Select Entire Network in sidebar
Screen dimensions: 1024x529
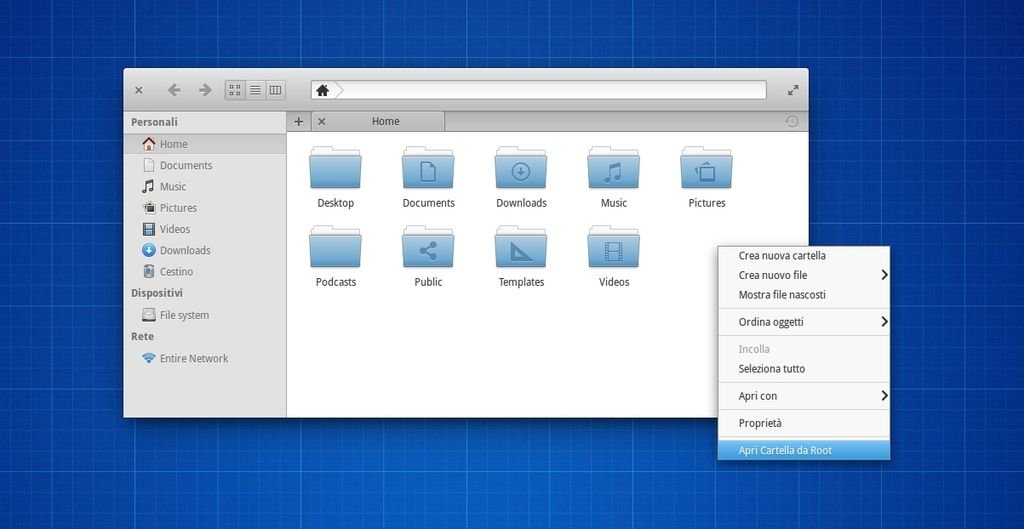[193, 358]
